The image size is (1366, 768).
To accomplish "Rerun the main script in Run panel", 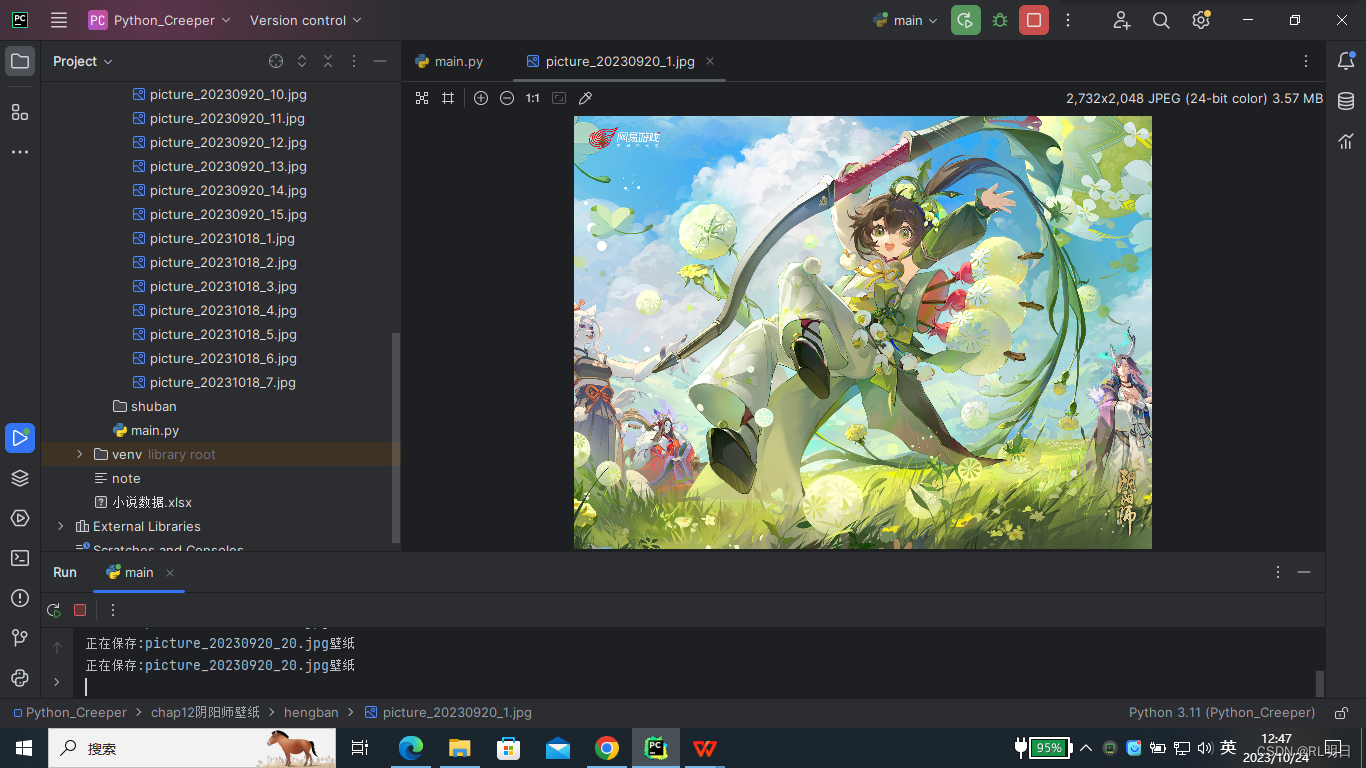I will pos(53,610).
